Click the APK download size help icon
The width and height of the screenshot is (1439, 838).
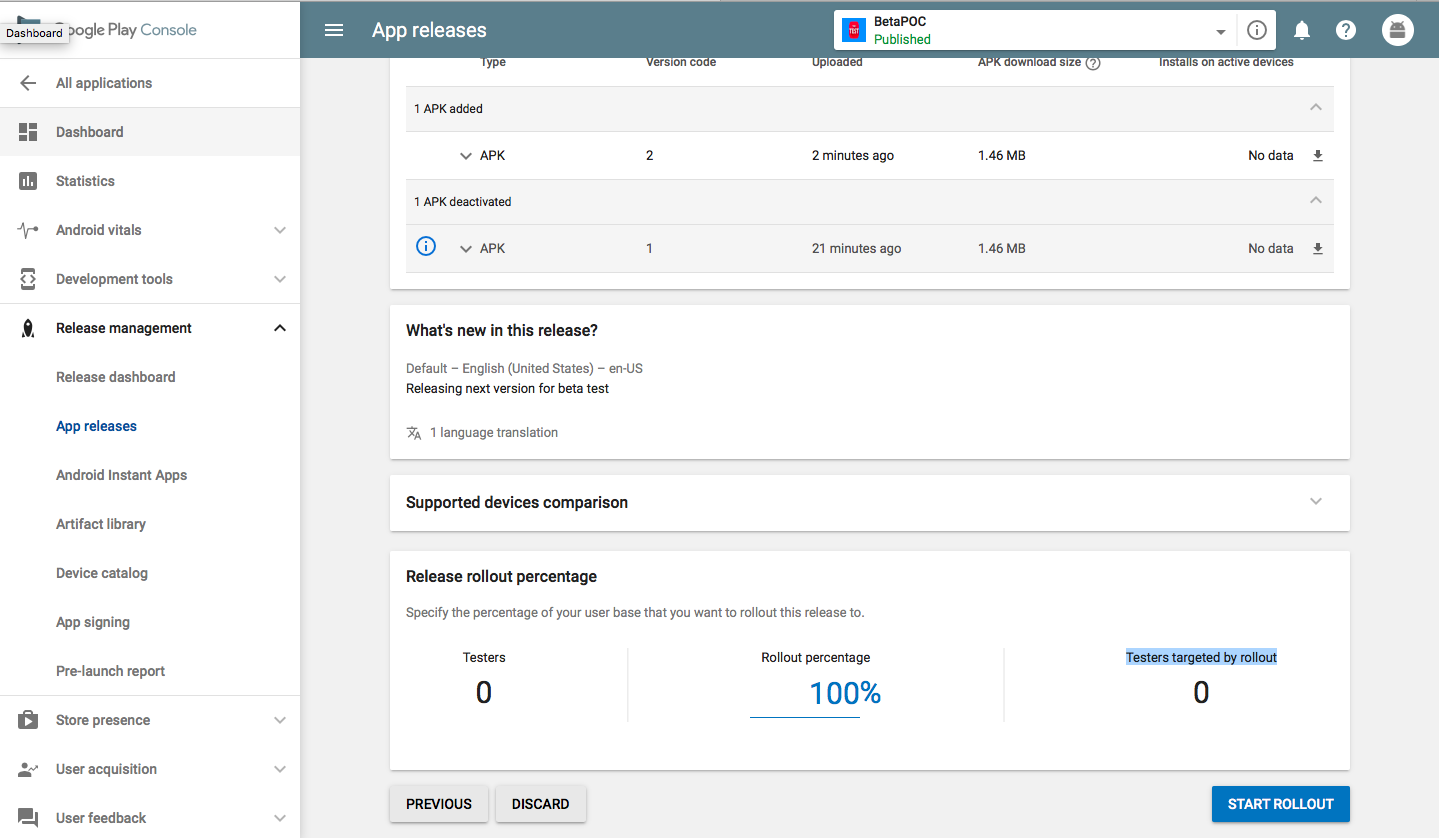click(x=1093, y=63)
